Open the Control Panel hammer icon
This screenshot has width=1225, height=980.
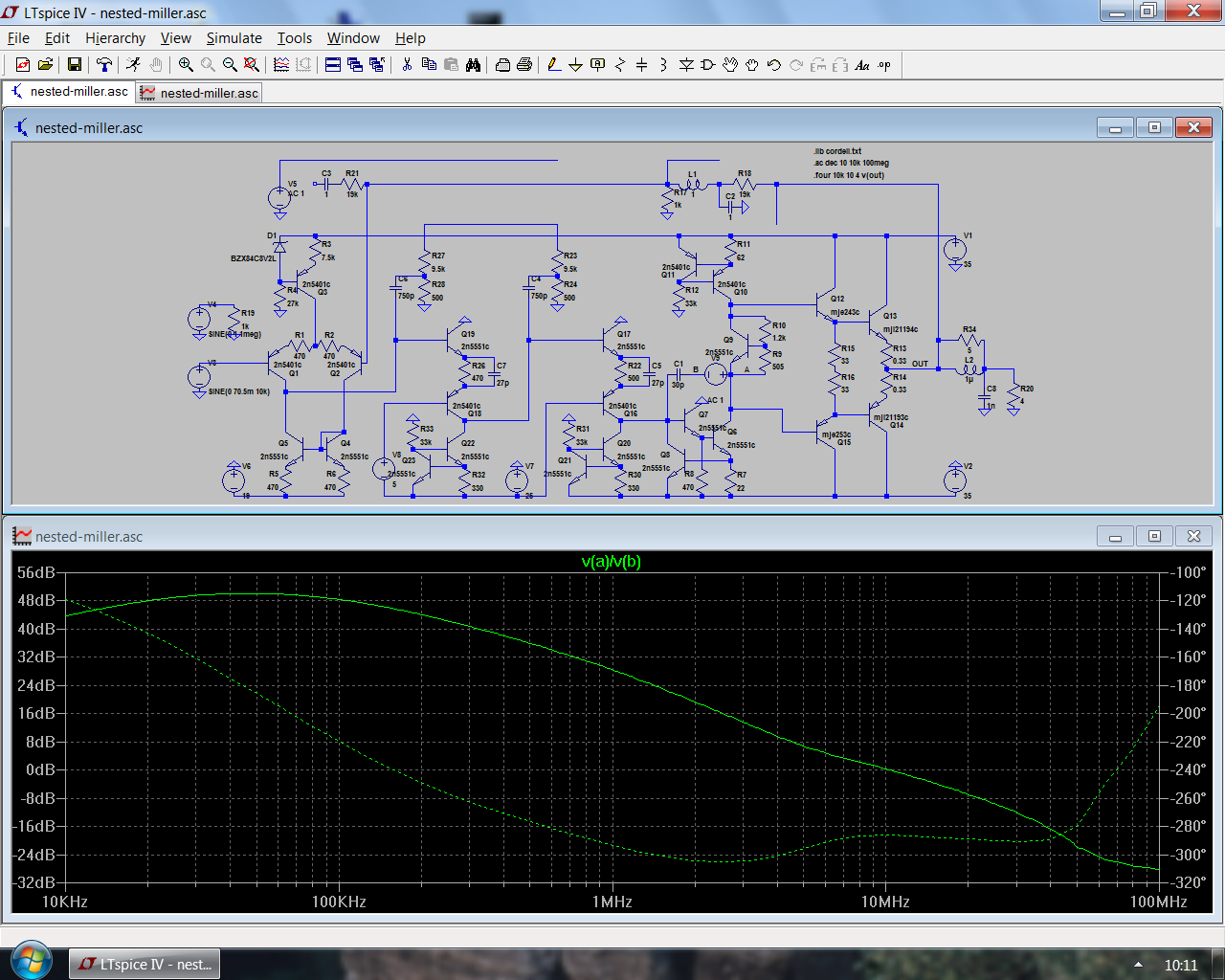[104, 65]
